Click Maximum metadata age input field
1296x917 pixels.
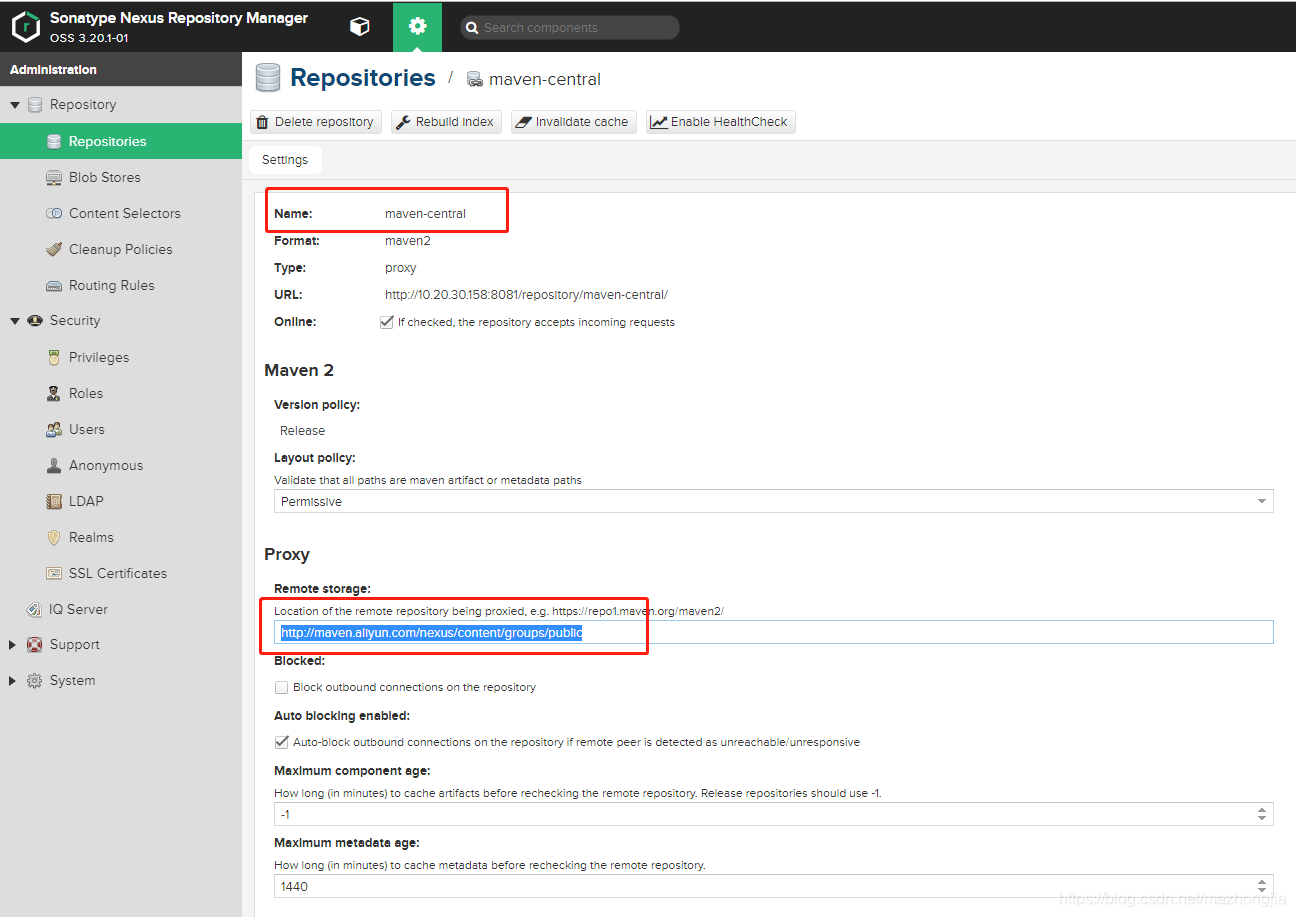[764, 886]
